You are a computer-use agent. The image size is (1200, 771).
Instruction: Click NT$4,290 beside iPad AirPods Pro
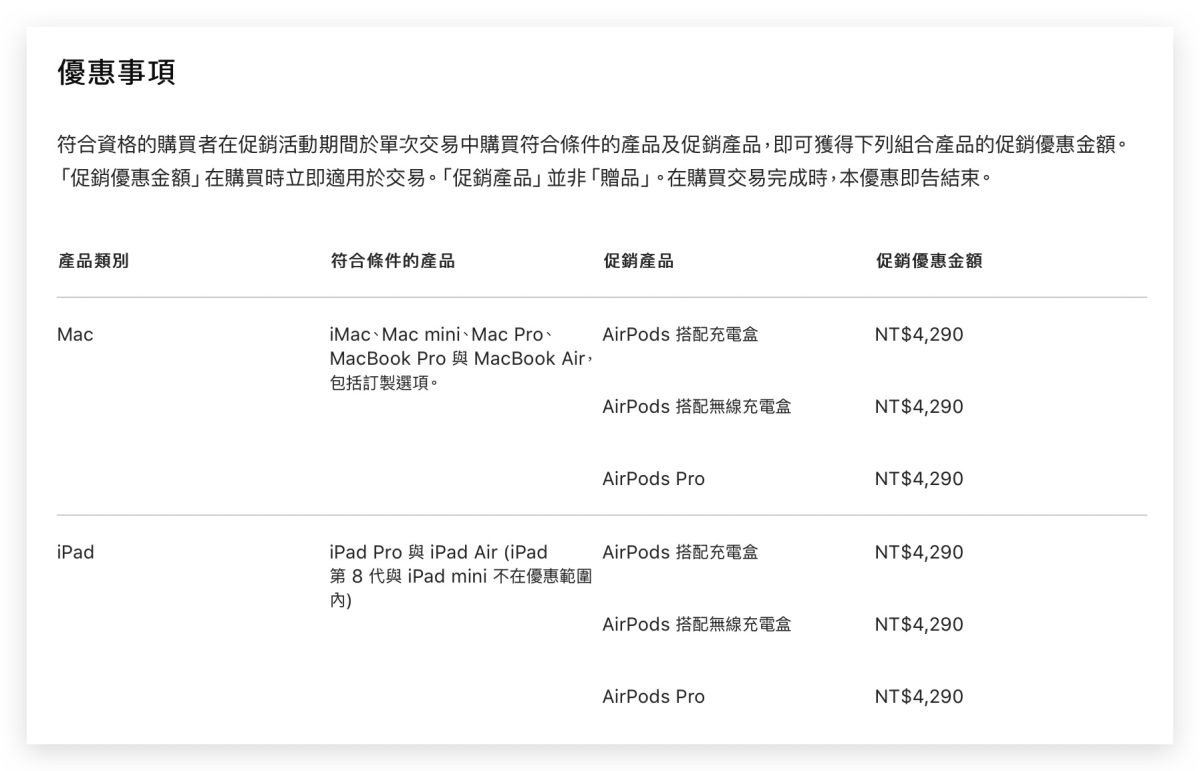[919, 697]
